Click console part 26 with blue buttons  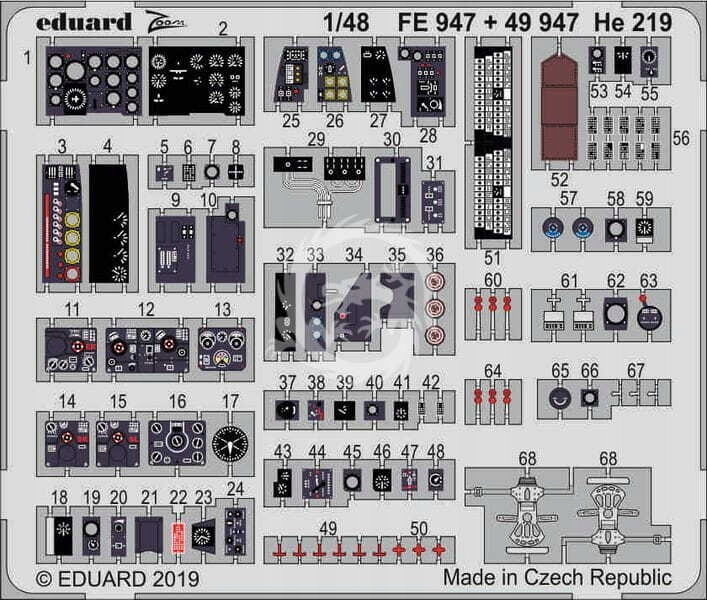point(334,75)
